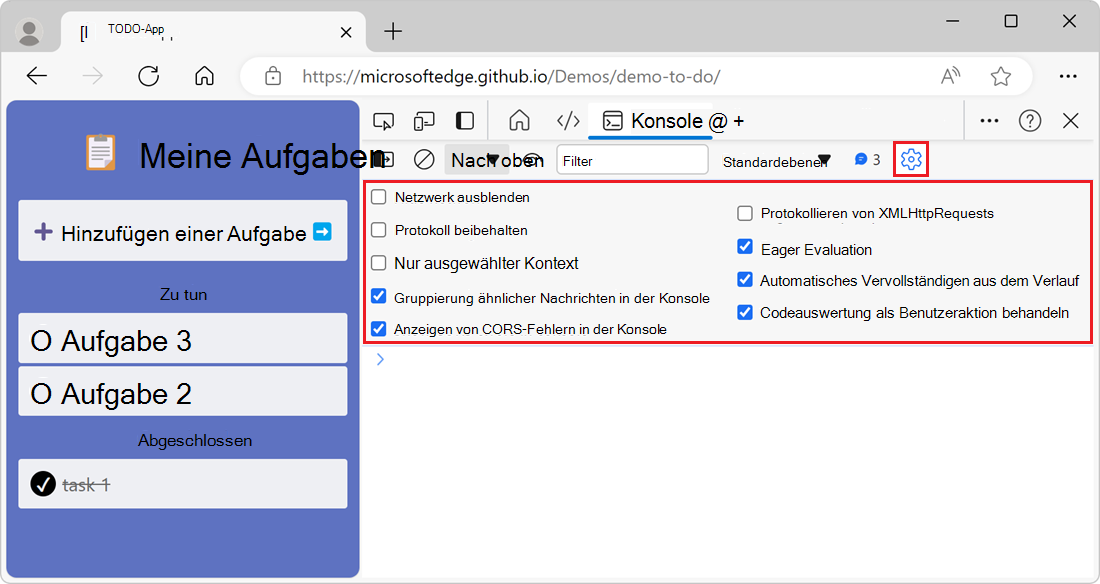Change the DevTools dock location
Image resolution: width=1100 pixels, height=584 pixels.
[463, 120]
